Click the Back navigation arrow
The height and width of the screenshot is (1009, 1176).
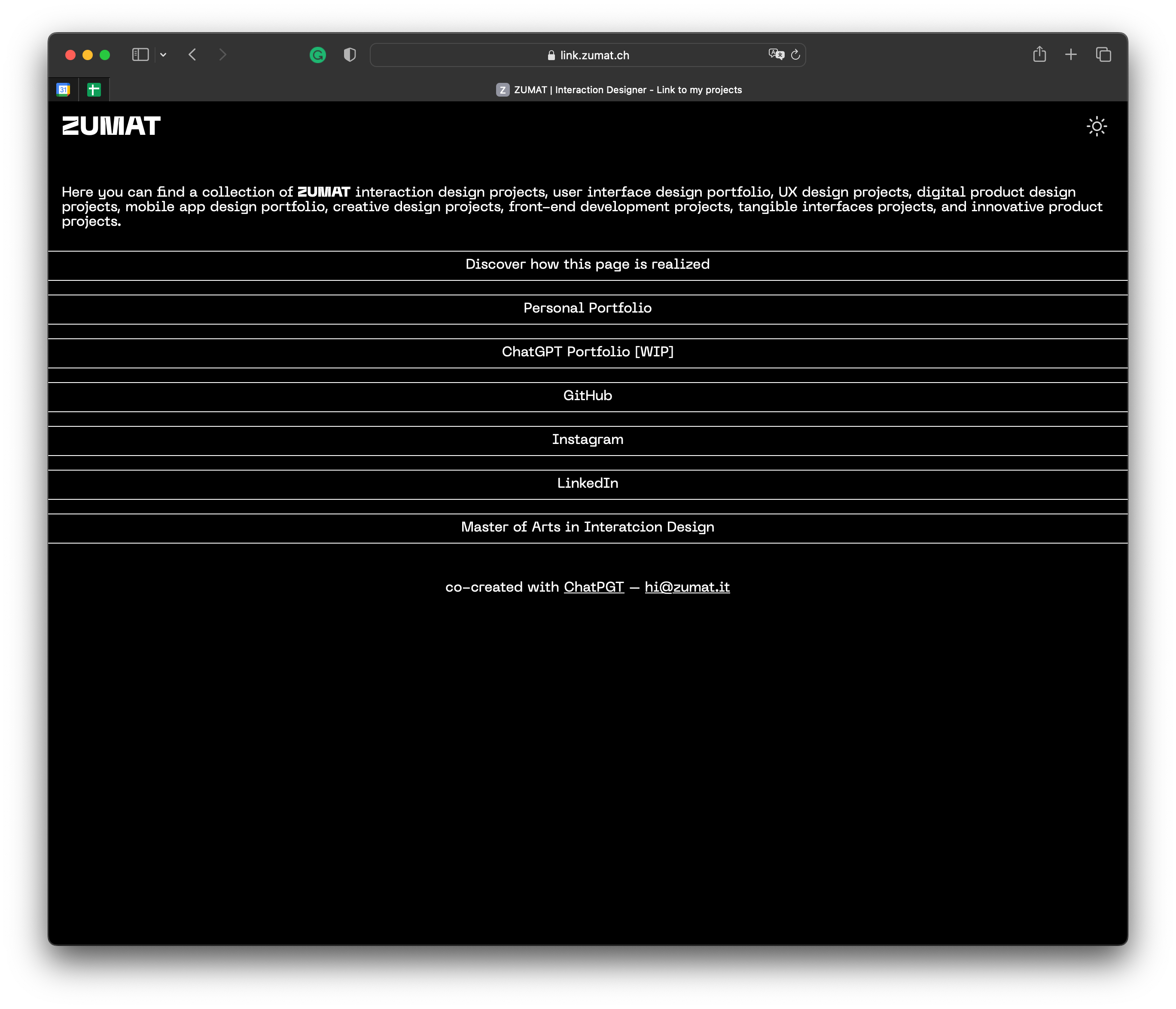[192, 55]
